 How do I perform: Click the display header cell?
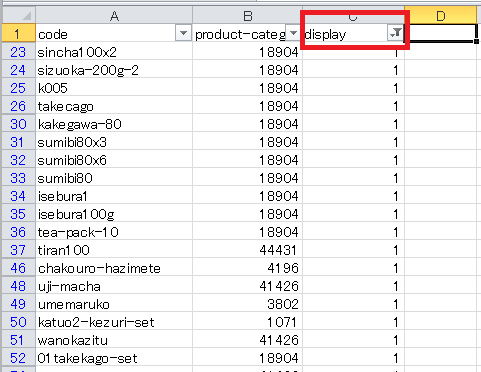point(353,33)
